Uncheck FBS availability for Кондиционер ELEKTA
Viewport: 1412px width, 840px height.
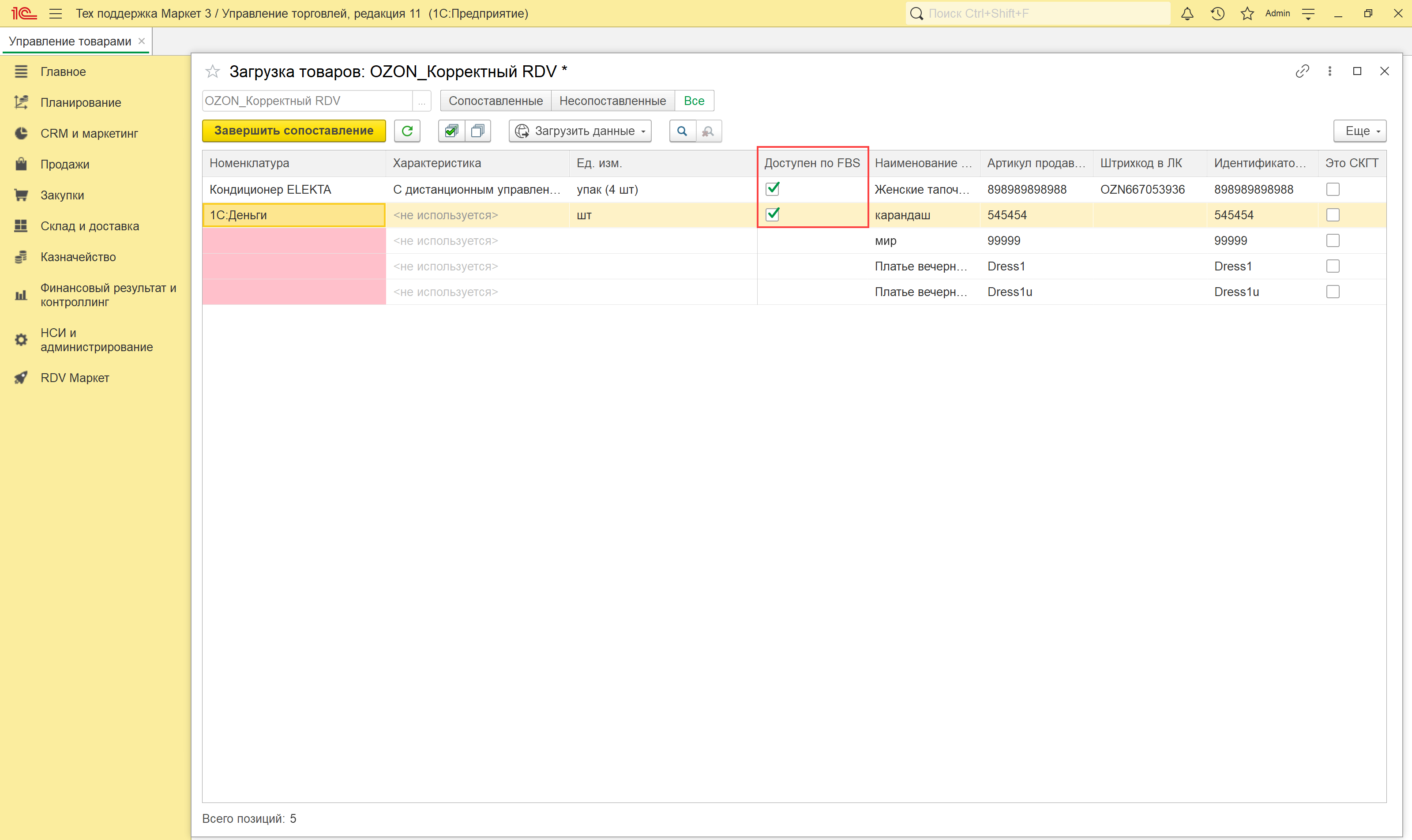(772, 188)
